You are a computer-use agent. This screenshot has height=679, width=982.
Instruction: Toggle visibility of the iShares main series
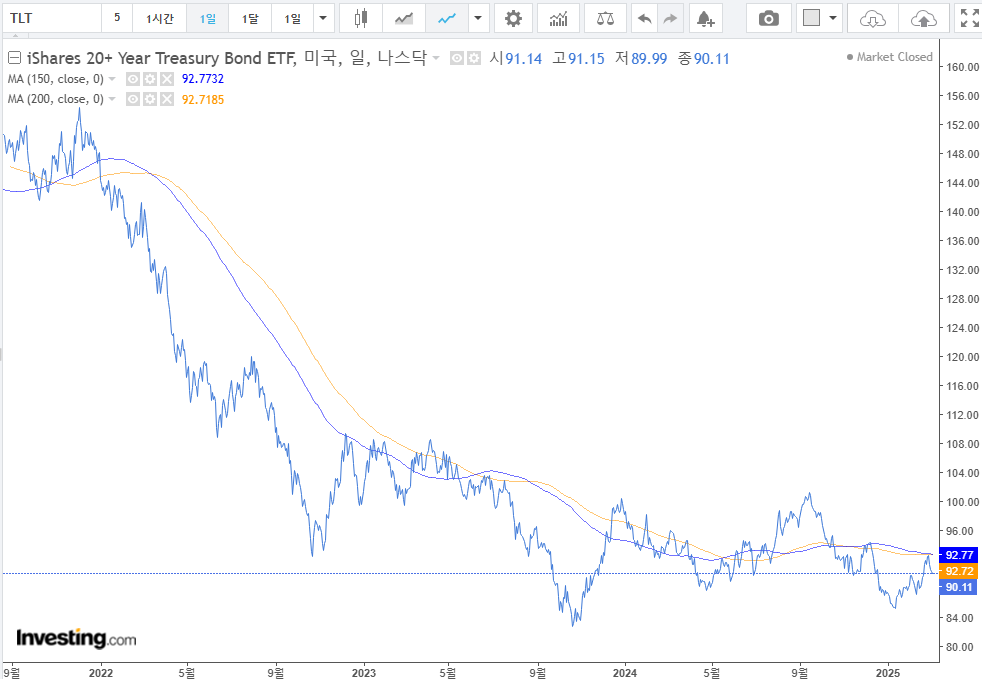click(457, 58)
